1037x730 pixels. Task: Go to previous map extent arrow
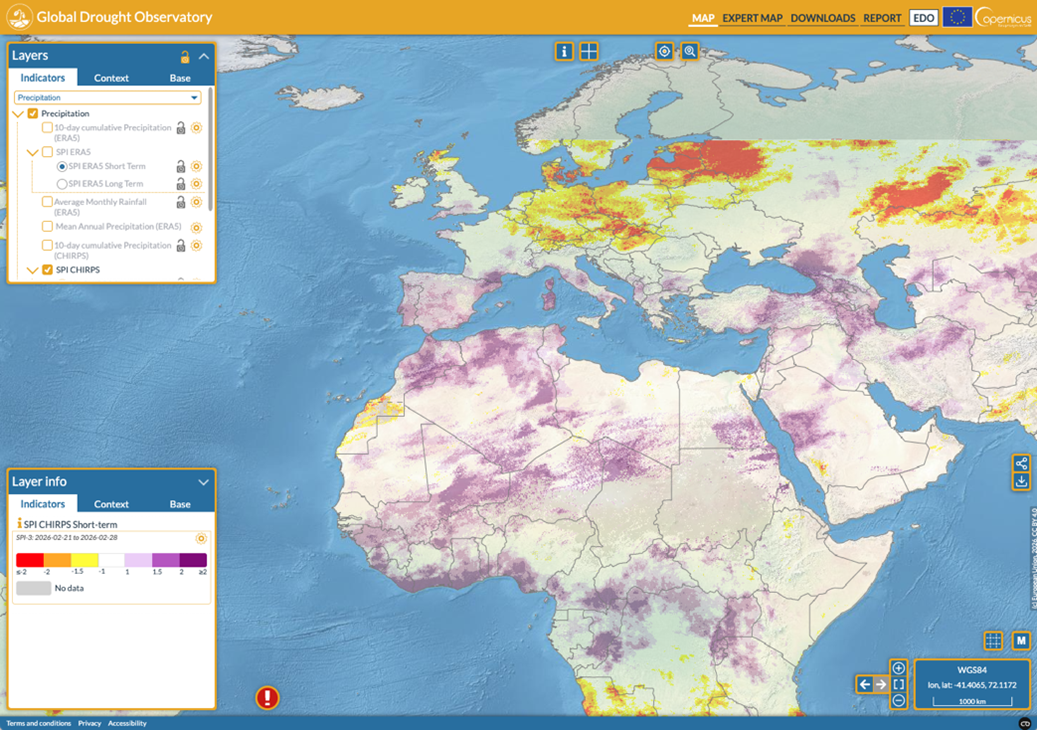864,684
